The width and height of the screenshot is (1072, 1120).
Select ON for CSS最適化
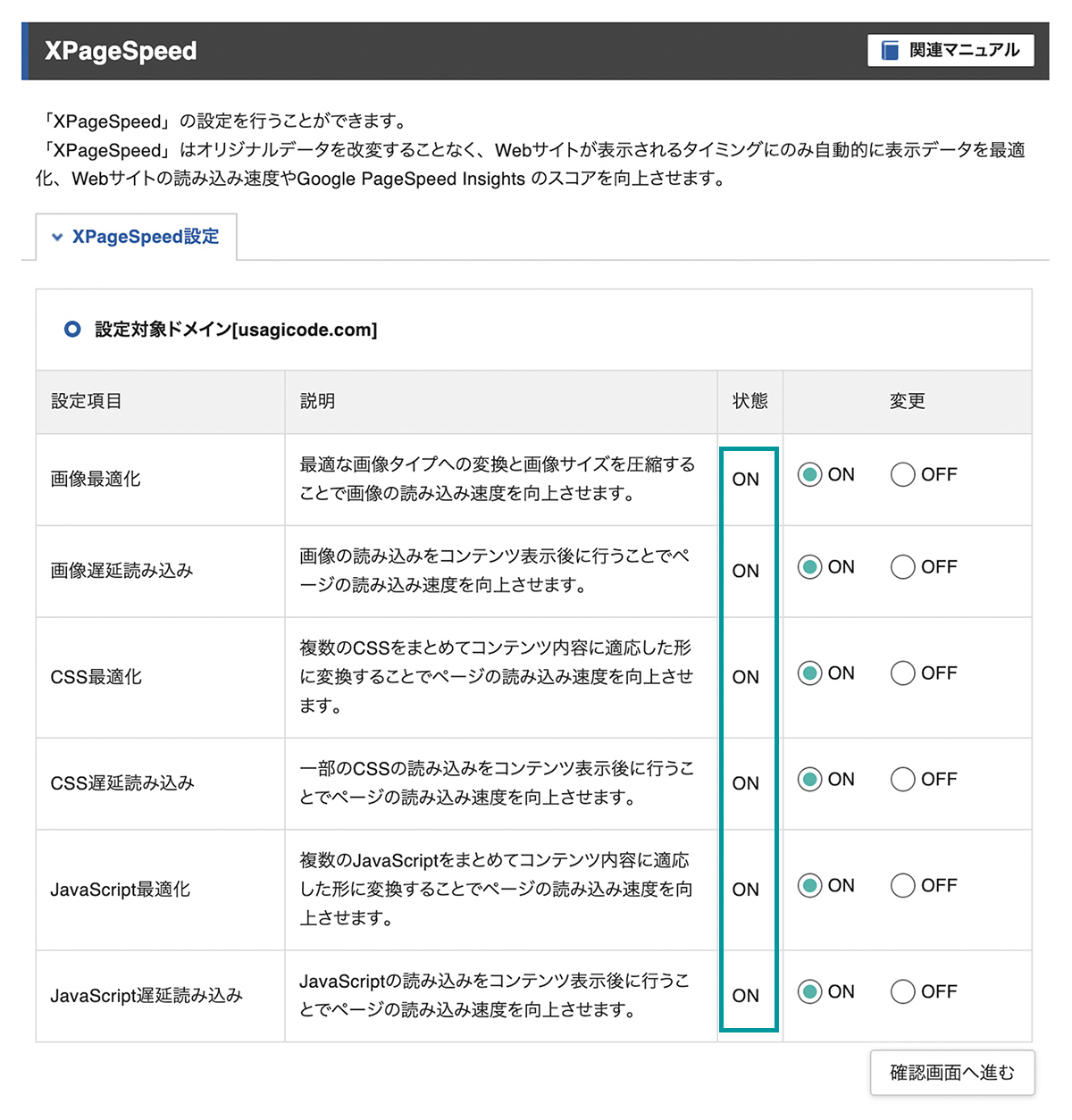(810, 673)
